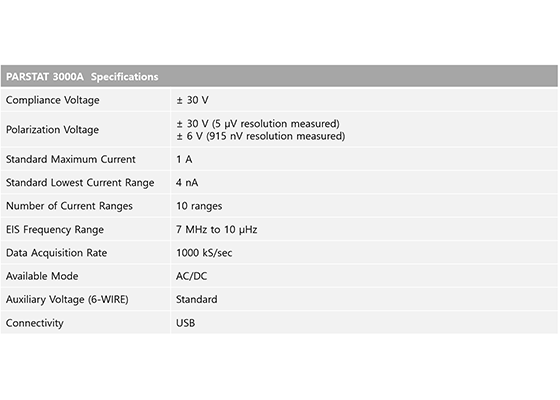560x400 pixels.
Task: Select the Standard Maximum Current label
Action: click(x=71, y=159)
